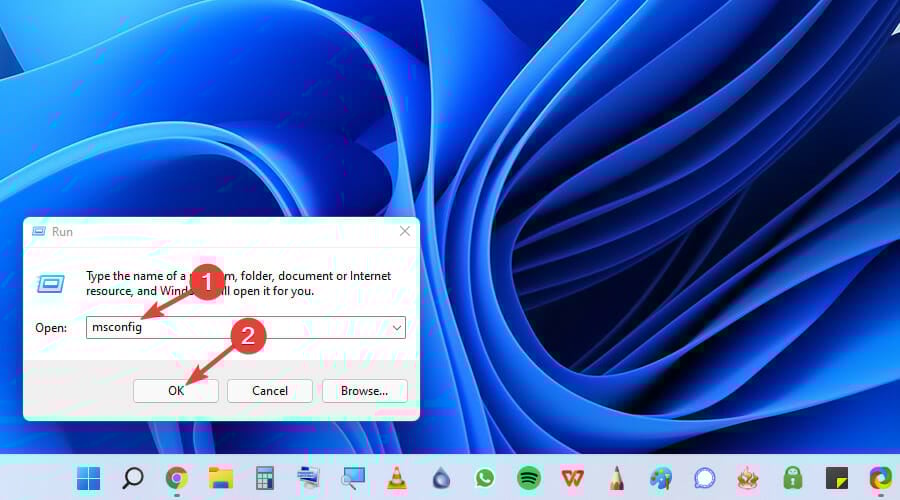900x500 pixels.
Task: Open the monitor with magnifier taskbar icon
Action: coord(353,478)
